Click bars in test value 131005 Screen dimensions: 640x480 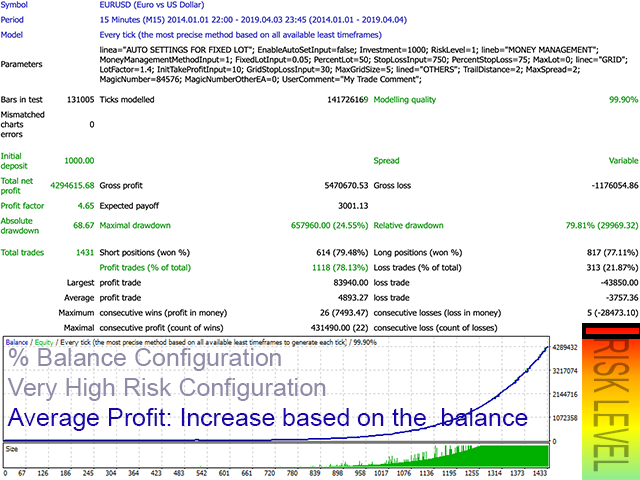tap(80, 100)
